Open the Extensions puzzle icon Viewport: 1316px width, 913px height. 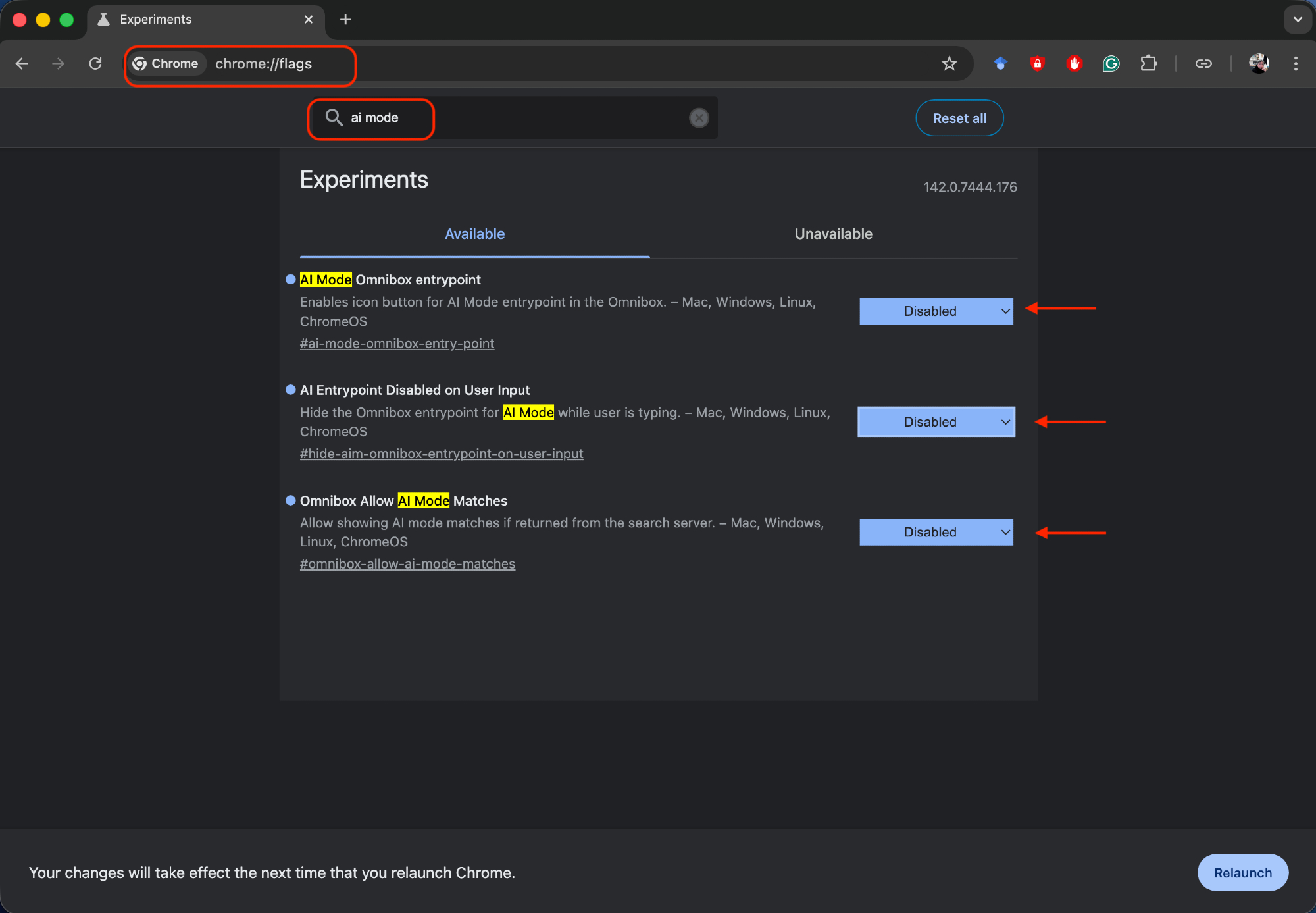pyautogui.click(x=1148, y=64)
